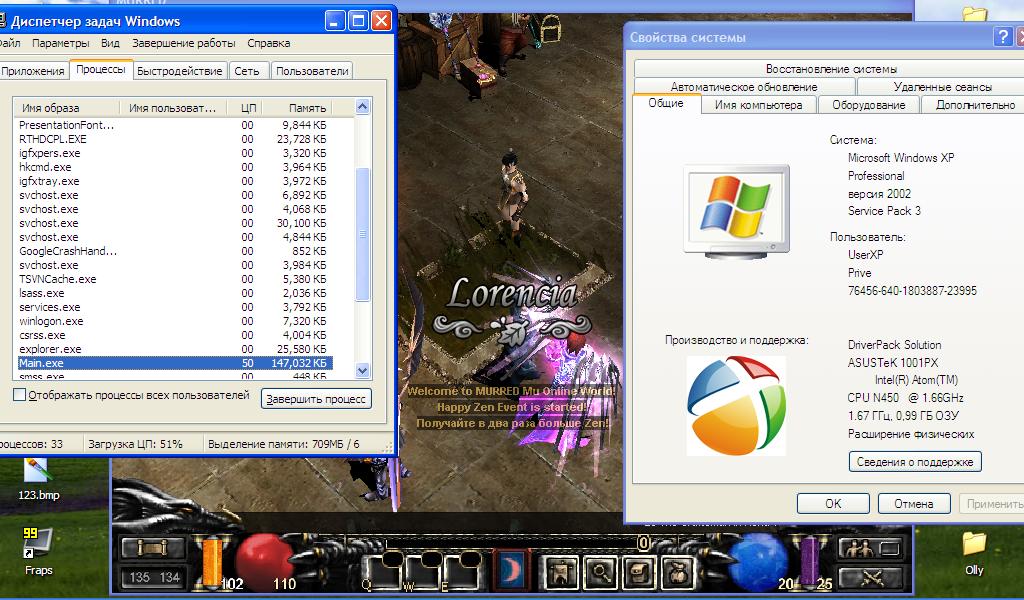Select the Main.exe process row

(175, 363)
